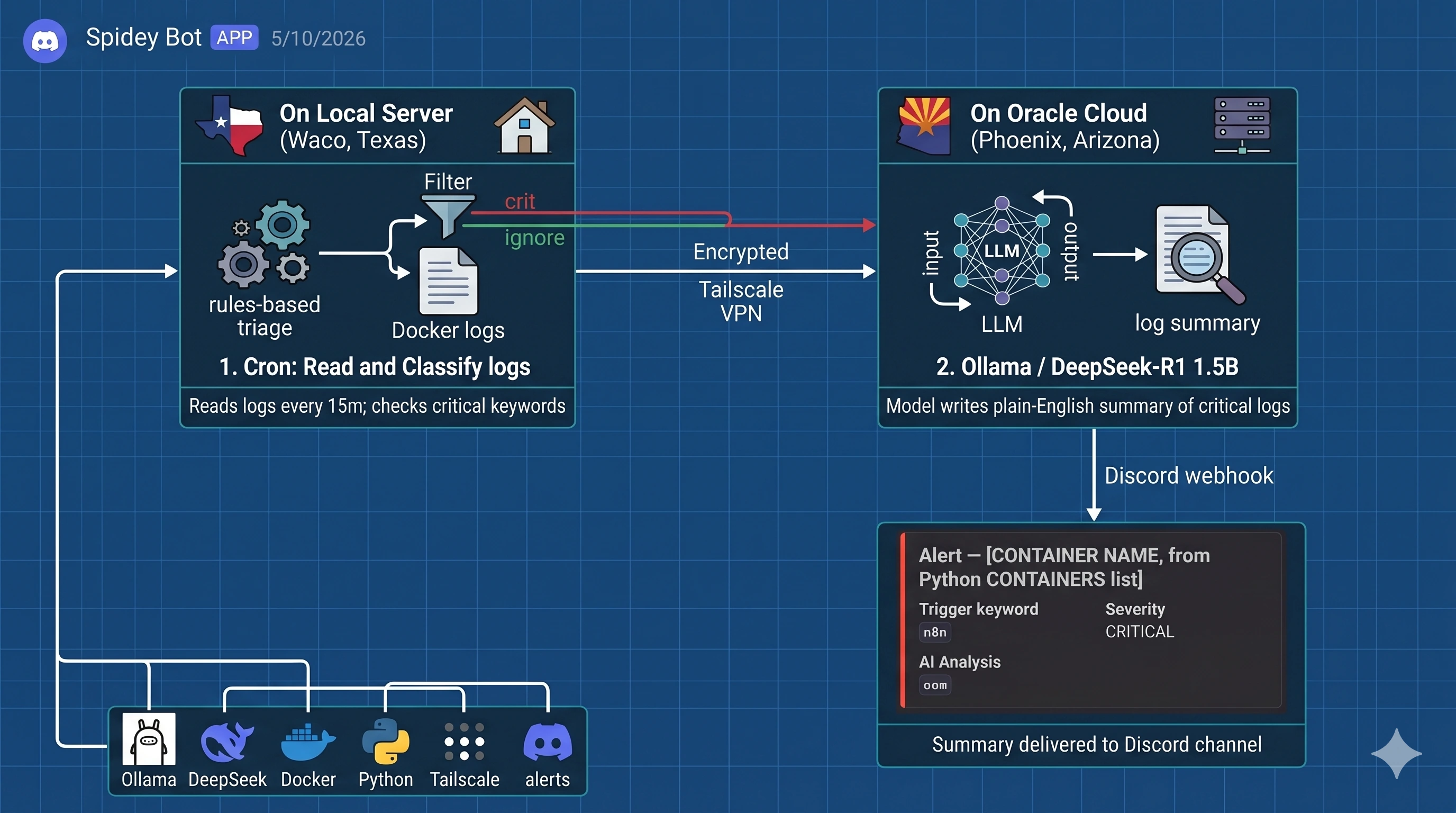
Task: Click the Tailscale dots icon
Action: (x=464, y=741)
